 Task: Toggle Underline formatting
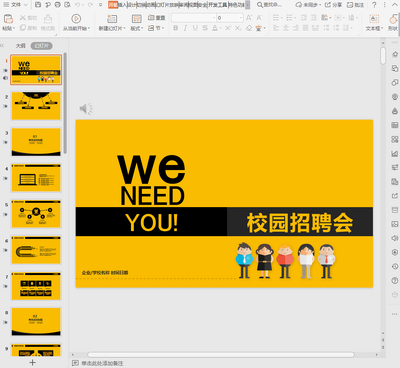pyautogui.click(x=195, y=28)
